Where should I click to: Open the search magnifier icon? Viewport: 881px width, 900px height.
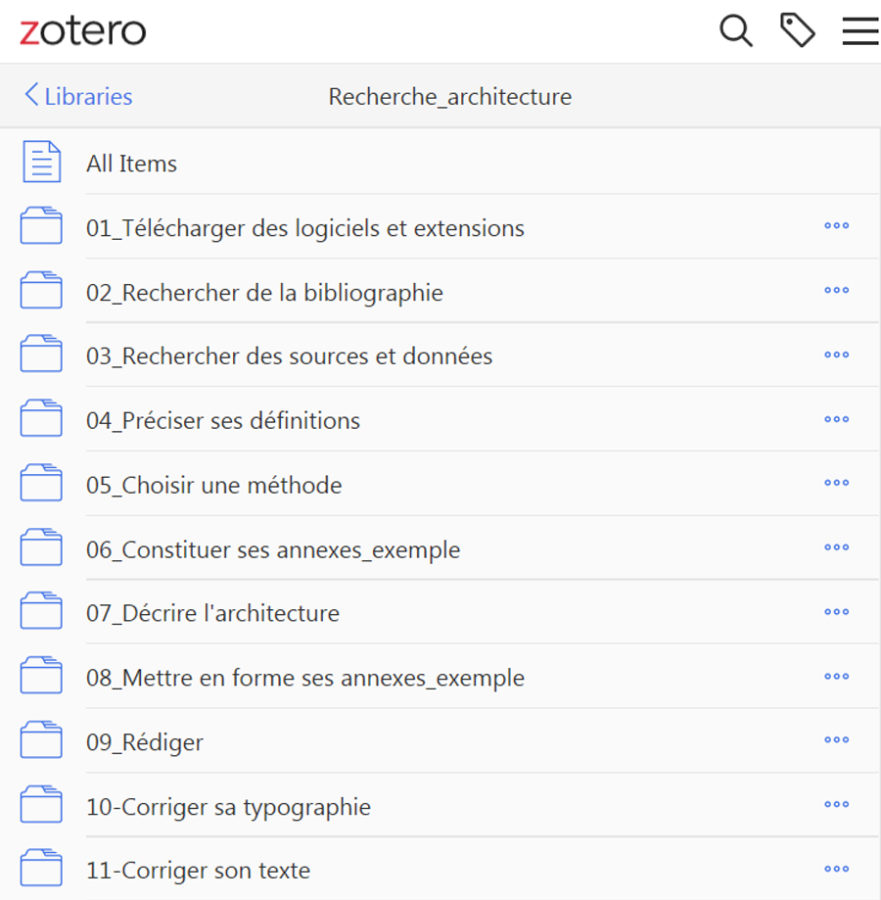[x=736, y=31]
